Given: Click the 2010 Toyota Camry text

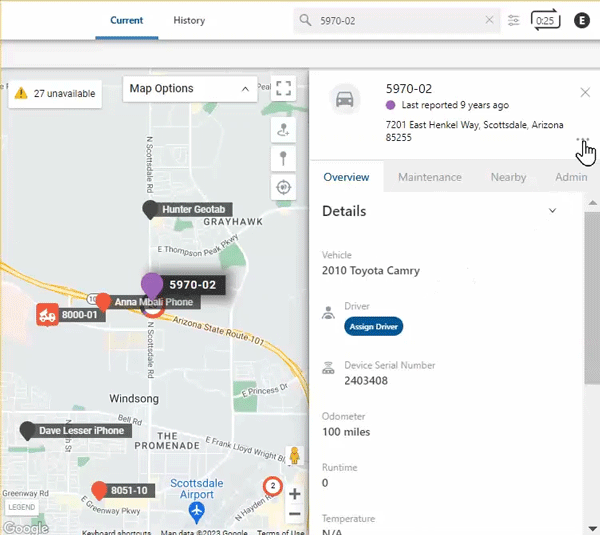Looking at the screenshot, I should pos(371,271).
